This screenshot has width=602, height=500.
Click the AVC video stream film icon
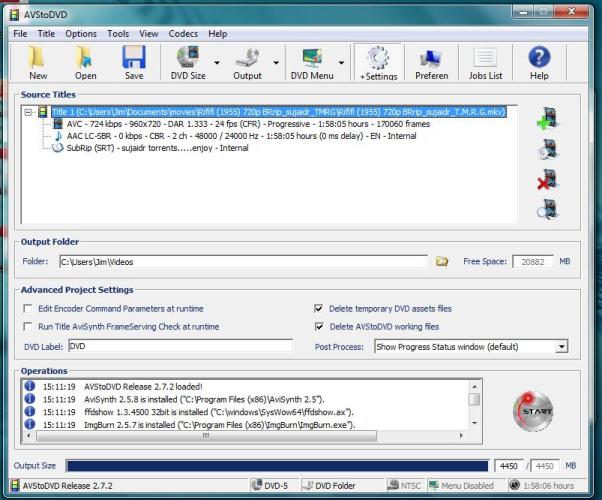[58, 124]
